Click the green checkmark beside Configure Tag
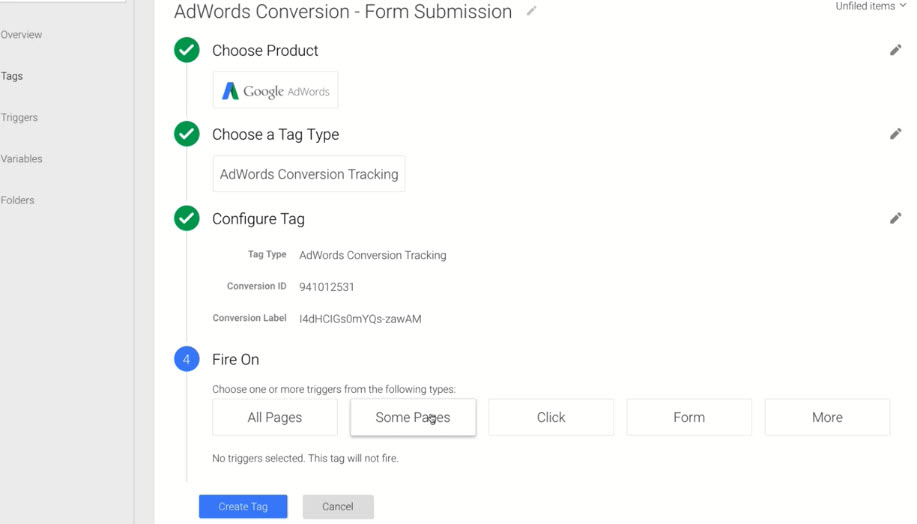The image size is (917, 524). point(187,218)
